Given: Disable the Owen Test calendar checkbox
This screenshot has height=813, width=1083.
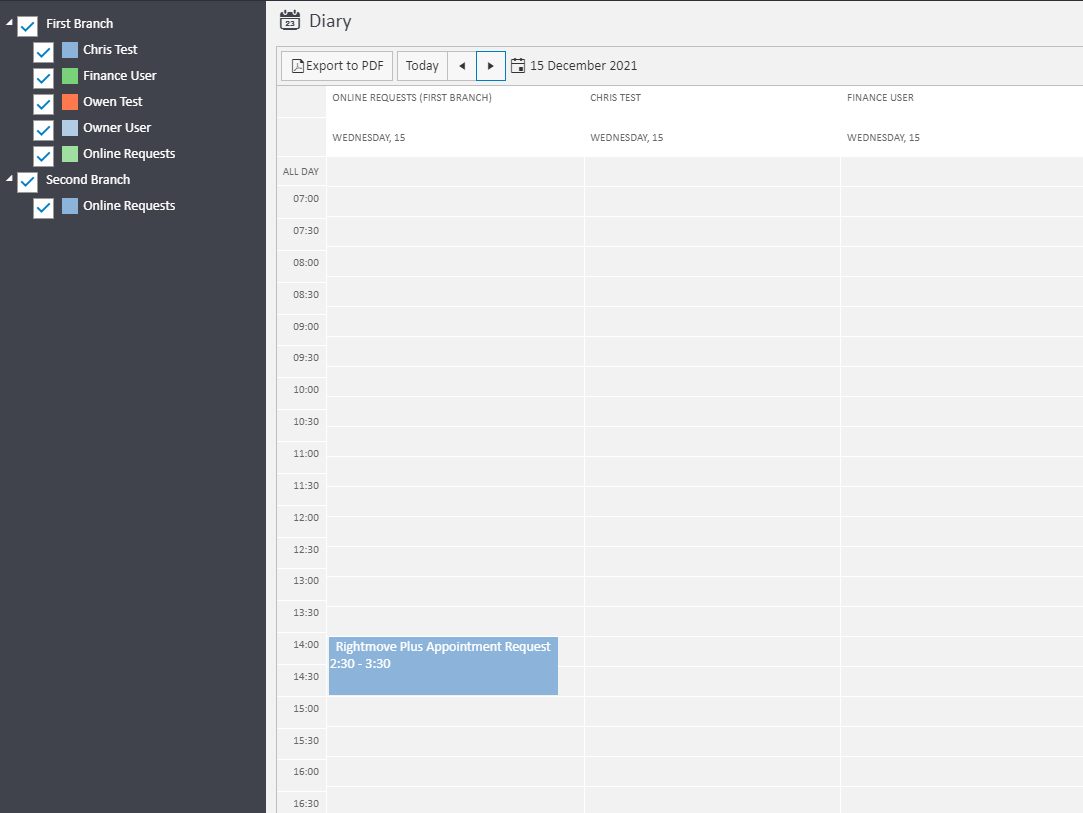Looking at the screenshot, I should click(x=44, y=104).
